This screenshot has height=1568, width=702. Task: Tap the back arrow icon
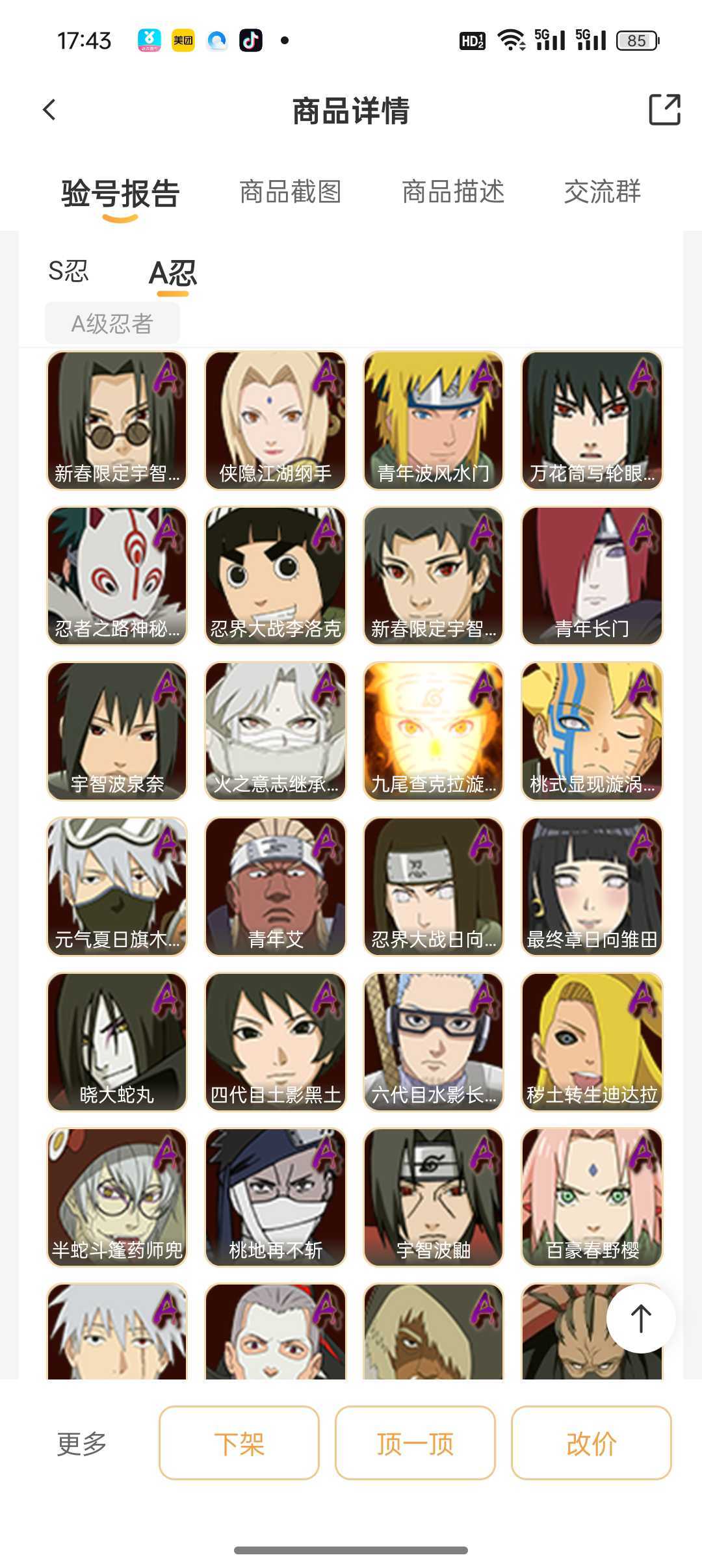pyautogui.click(x=49, y=110)
